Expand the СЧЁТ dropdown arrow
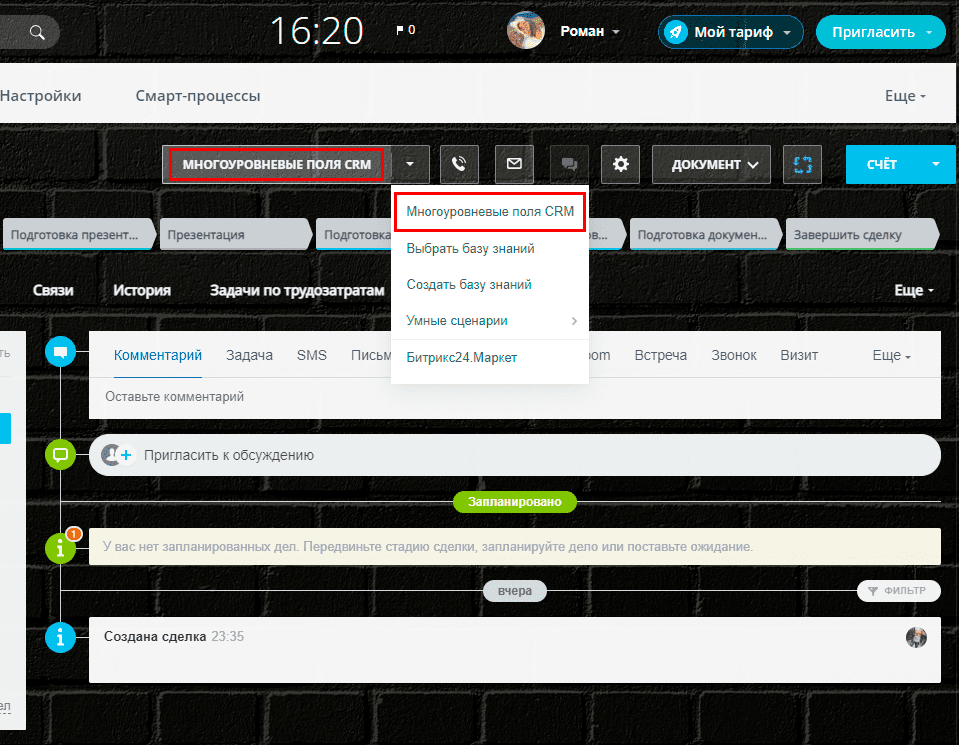This screenshot has width=959, height=745. click(x=936, y=164)
